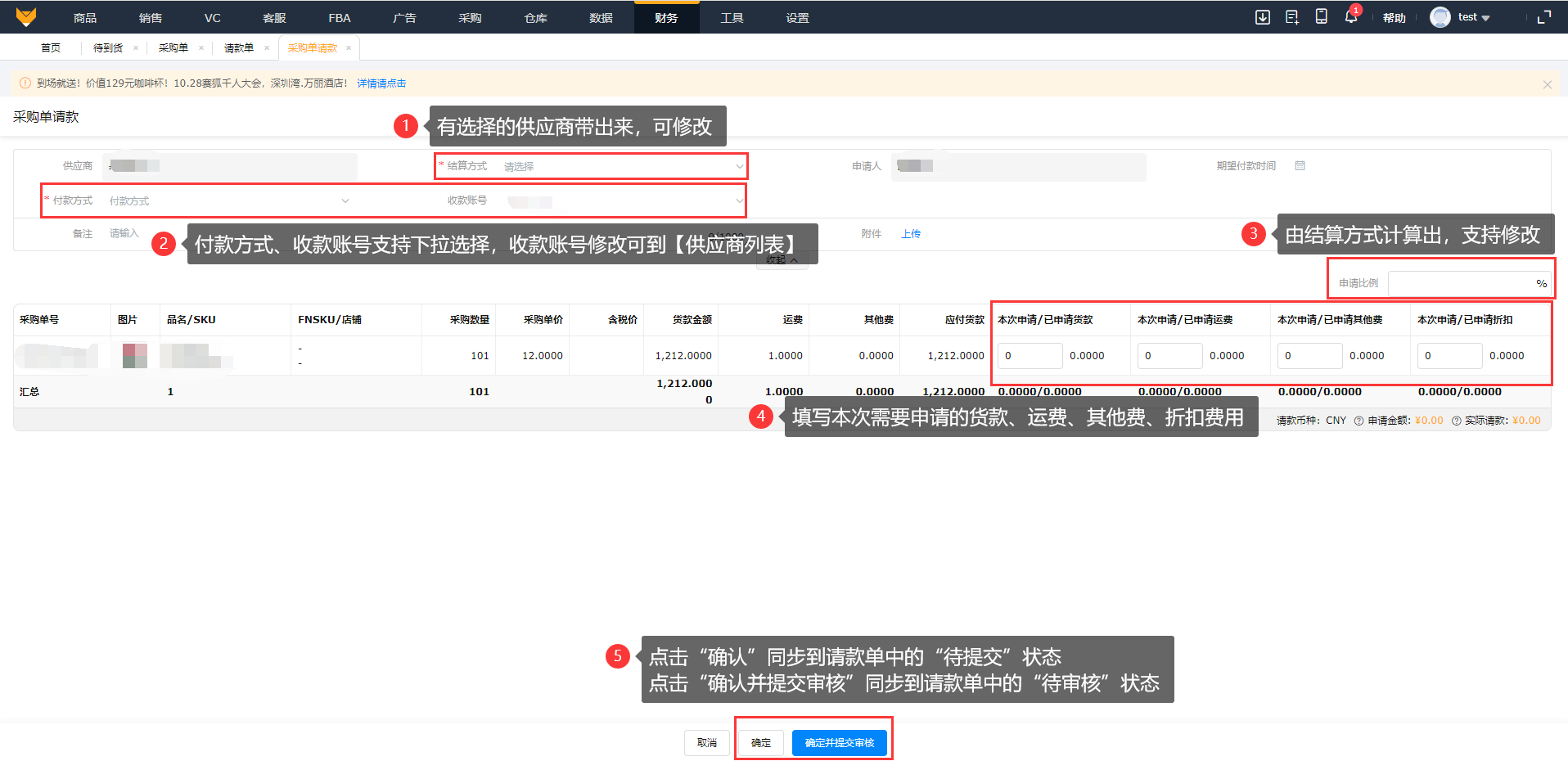Switch to the 采购单 tab
1568x761 pixels.
tap(173, 48)
